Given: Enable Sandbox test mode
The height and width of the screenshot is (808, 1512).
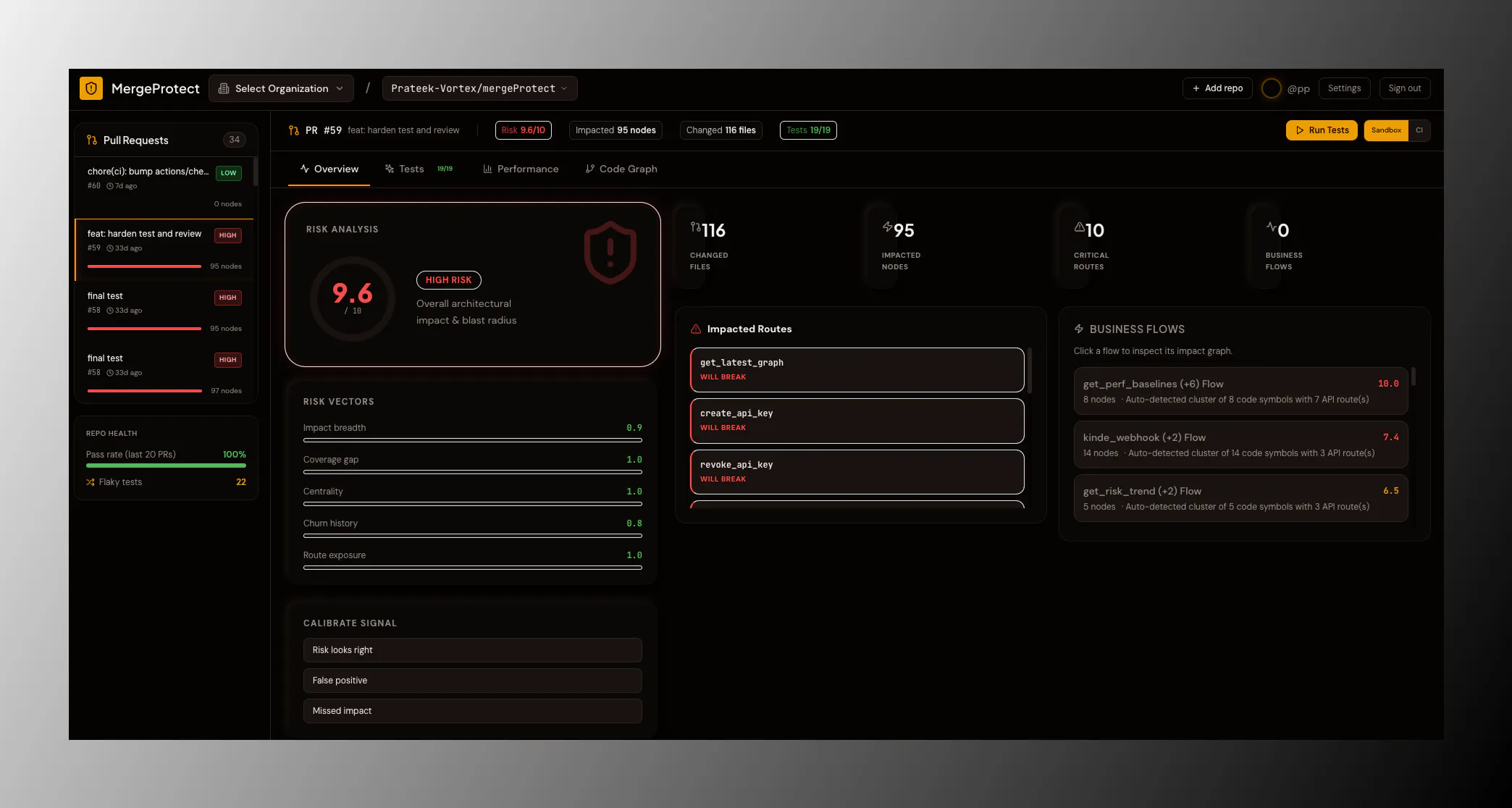Looking at the screenshot, I should [1386, 130].
